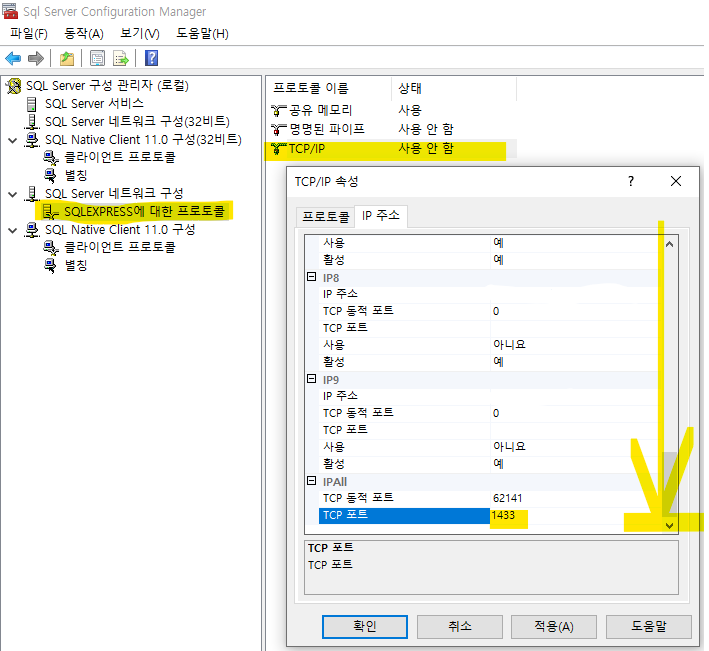Screen dimensions: 709x651
Task: Select IP9 TCP 포트 property row
Action: [488, 430]
